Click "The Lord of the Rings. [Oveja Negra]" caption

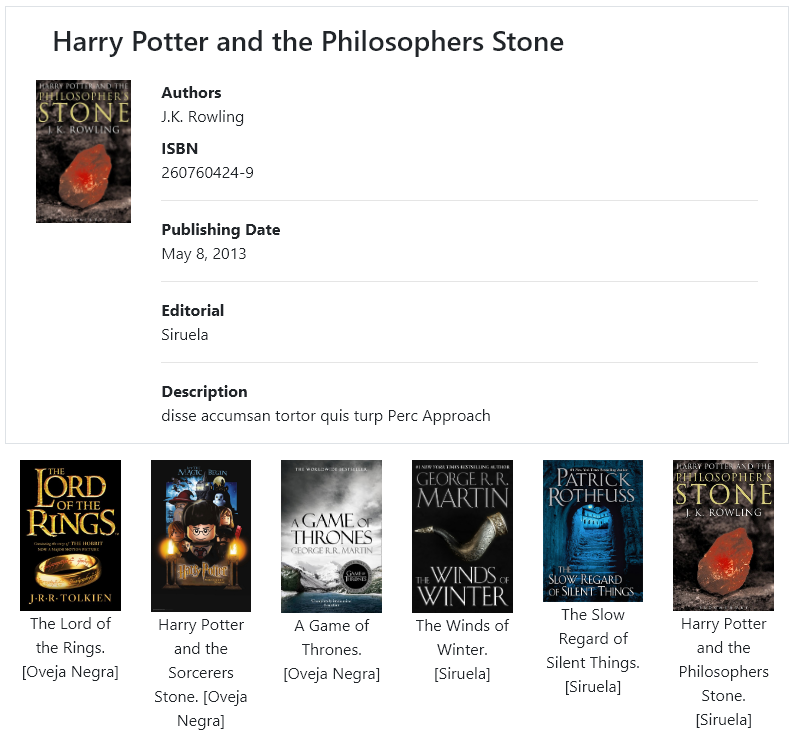(x=70, y=648)
